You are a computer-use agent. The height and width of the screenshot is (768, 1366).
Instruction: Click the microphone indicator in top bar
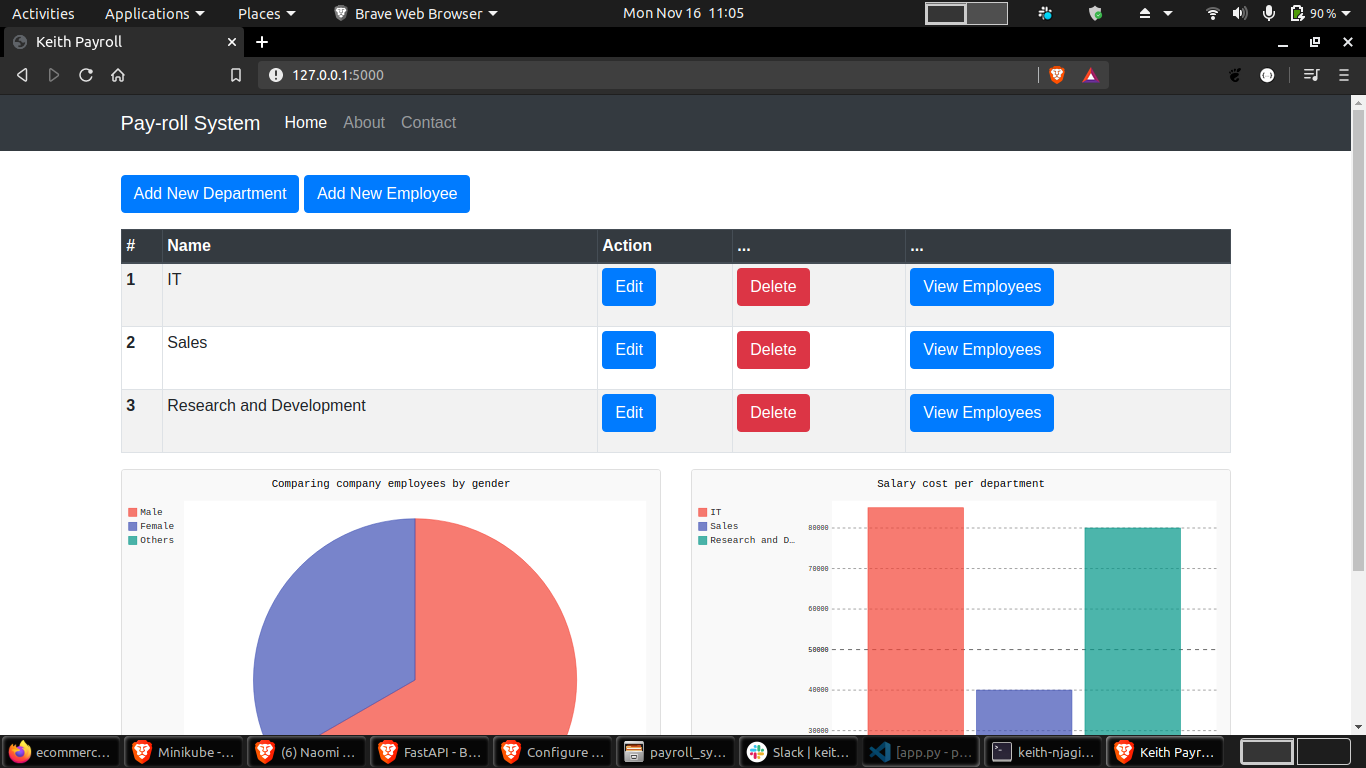(1269, 13)
